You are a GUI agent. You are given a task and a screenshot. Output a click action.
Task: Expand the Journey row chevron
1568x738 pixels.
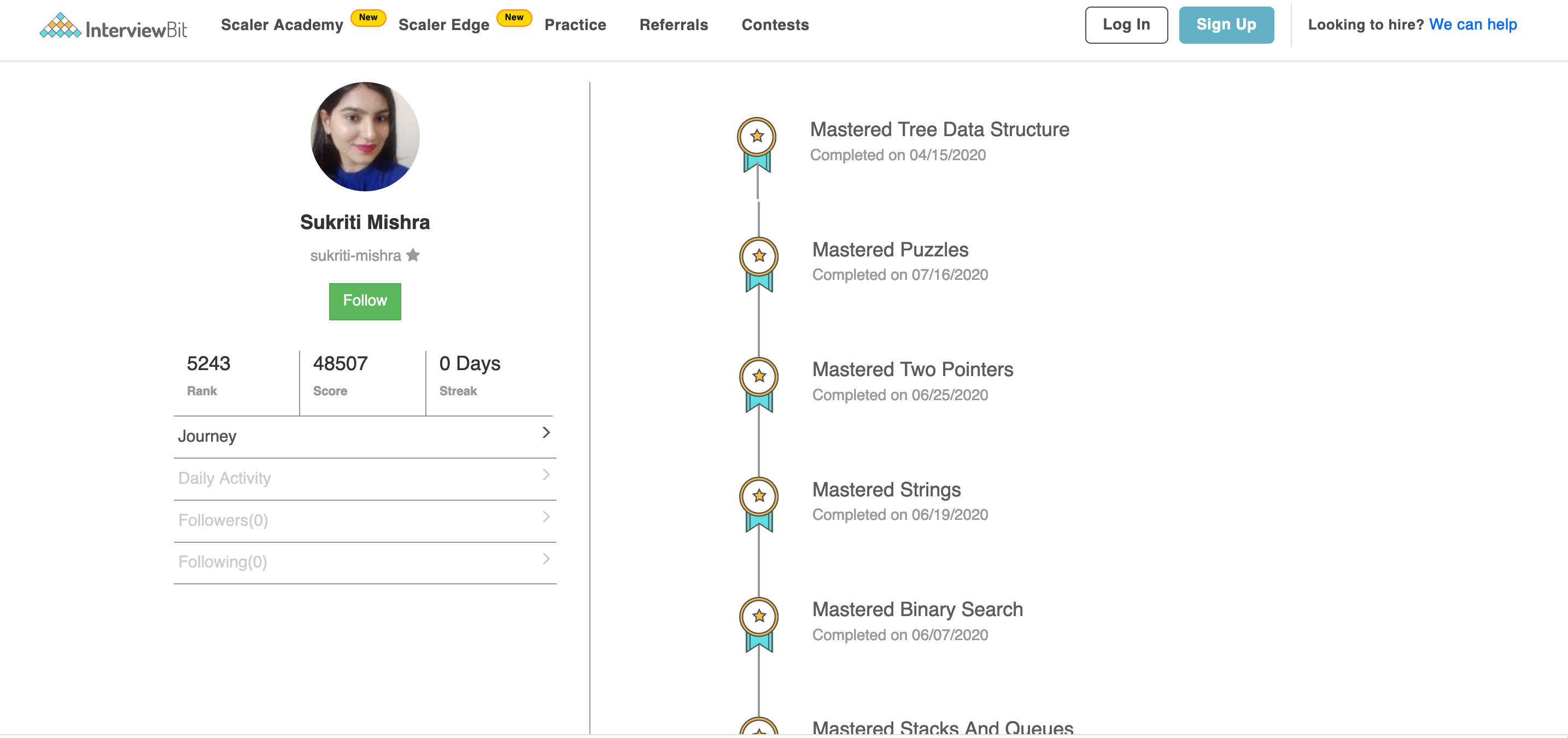pos(546,432)
